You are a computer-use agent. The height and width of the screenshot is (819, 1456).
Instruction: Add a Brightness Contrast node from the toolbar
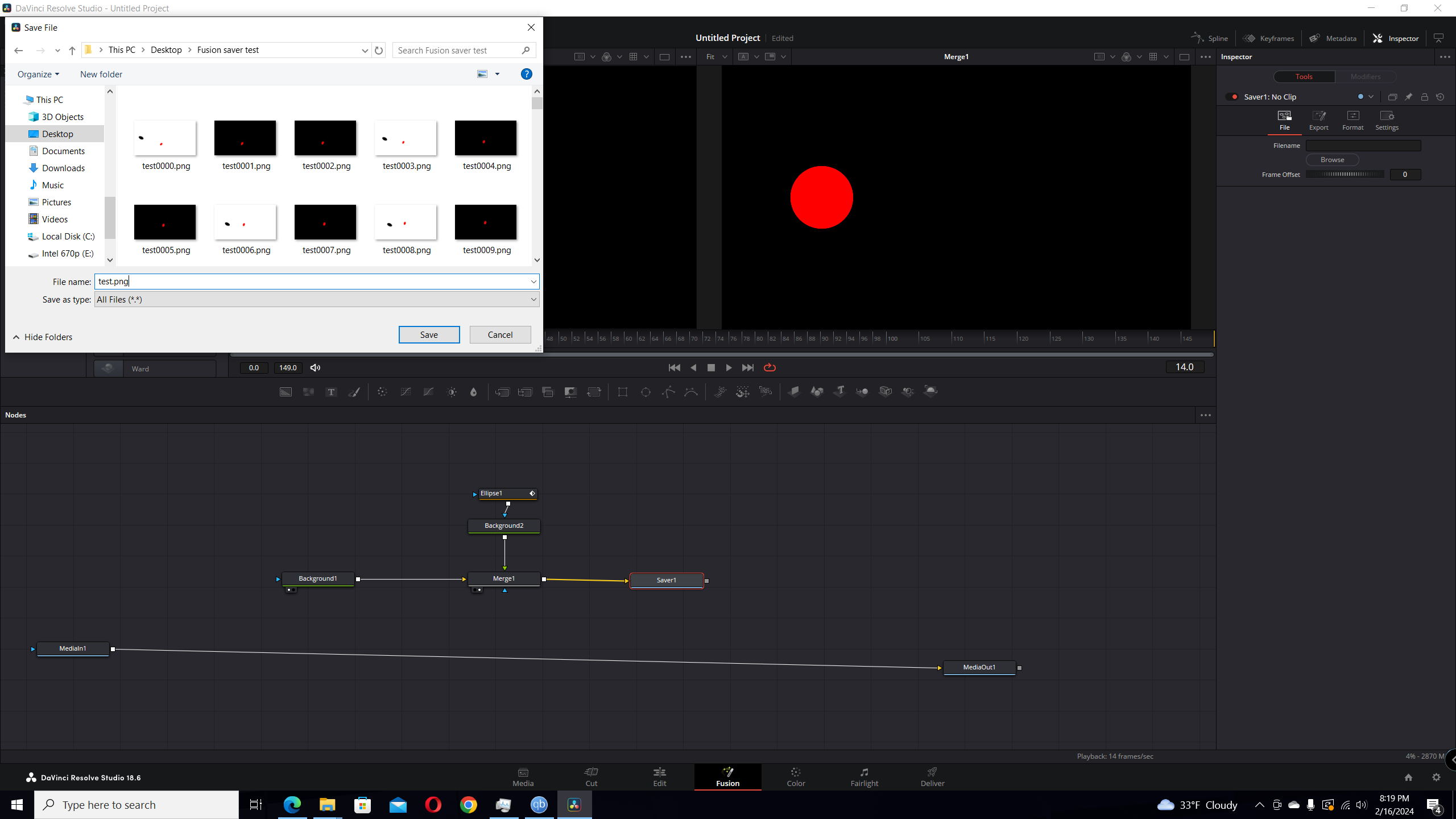(x=452, y=392)
